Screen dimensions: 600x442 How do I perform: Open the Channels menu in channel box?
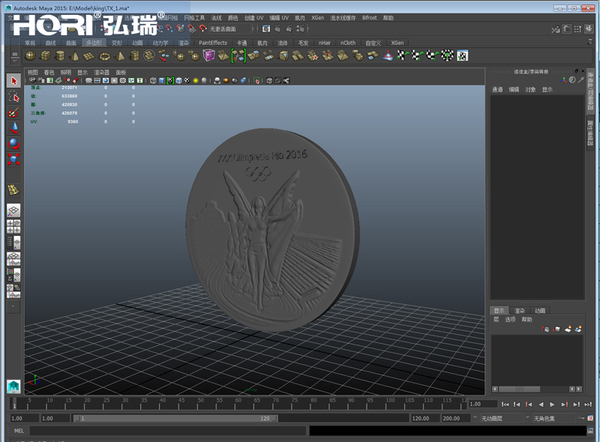tap(497, 90)
